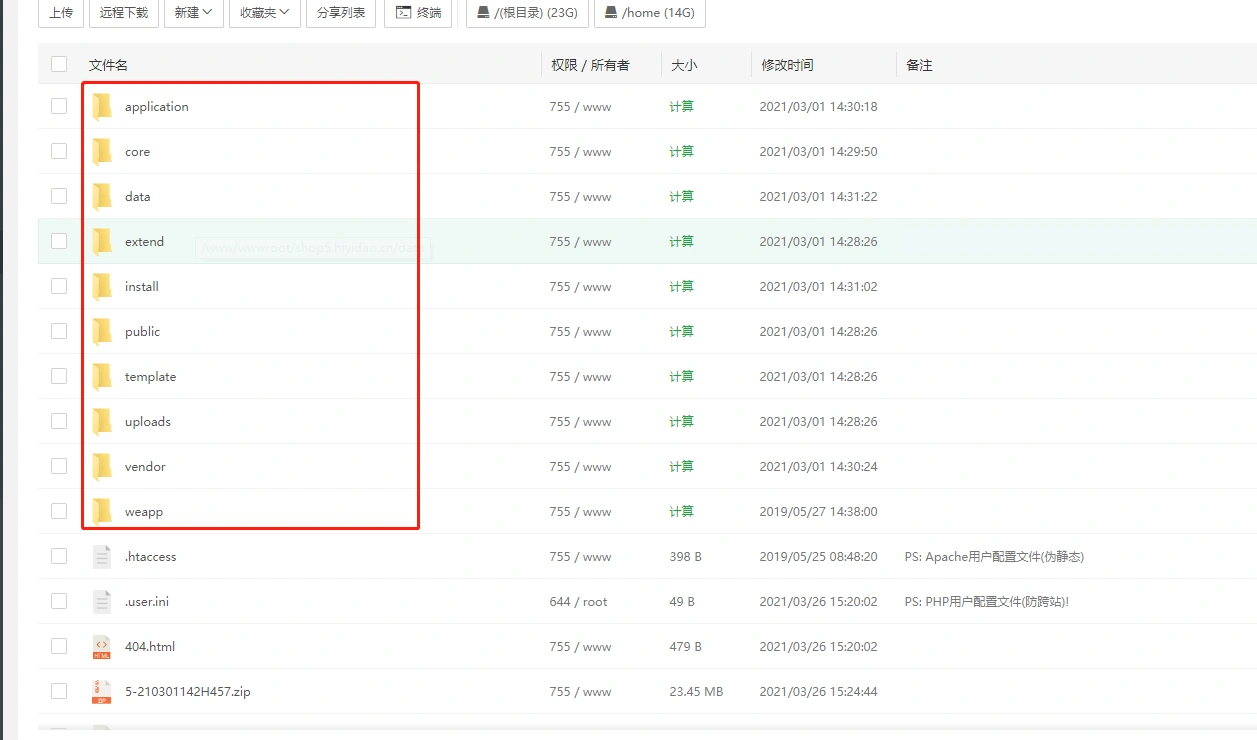The height and width of the screenshot is (740, 1257).
Task: Open the 收藏夹 dropdown
Action: pyautogui.click(x=264, y=12)
